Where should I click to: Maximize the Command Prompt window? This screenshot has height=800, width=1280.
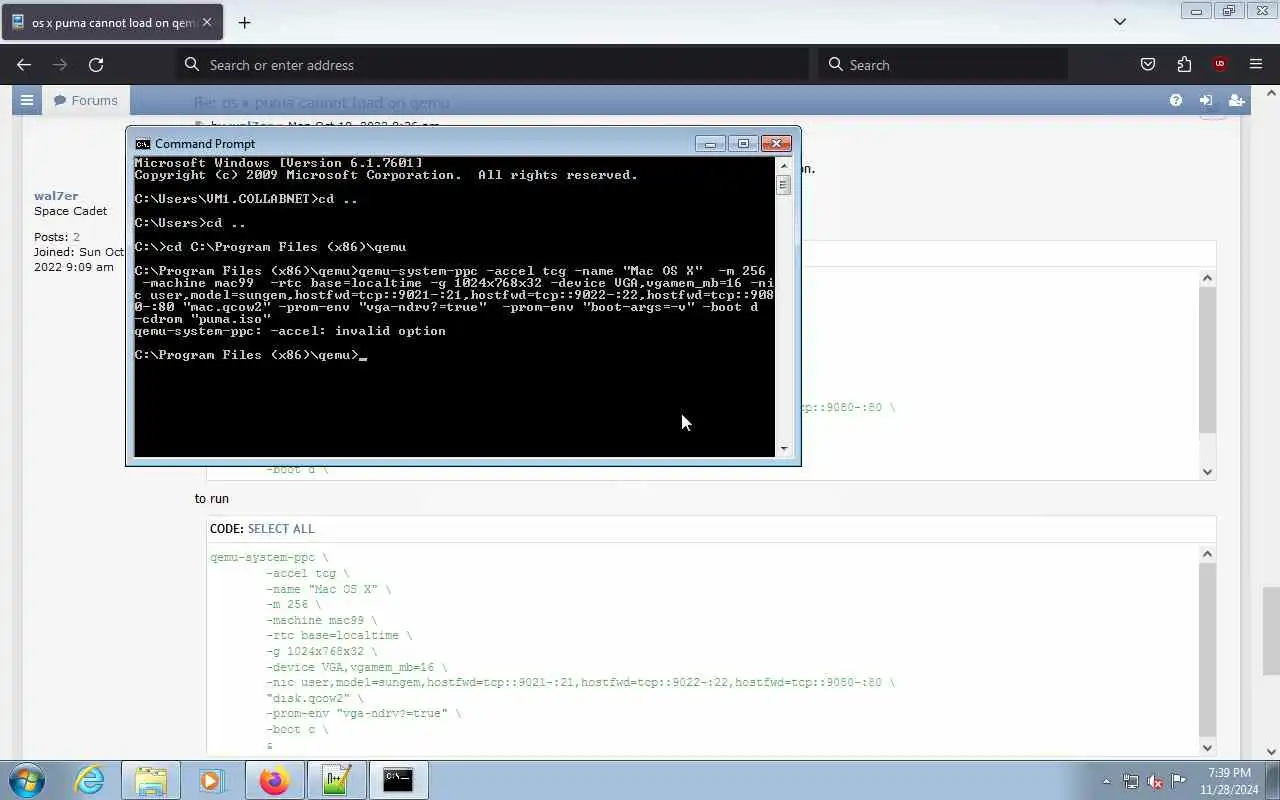[x=743, y=144]
